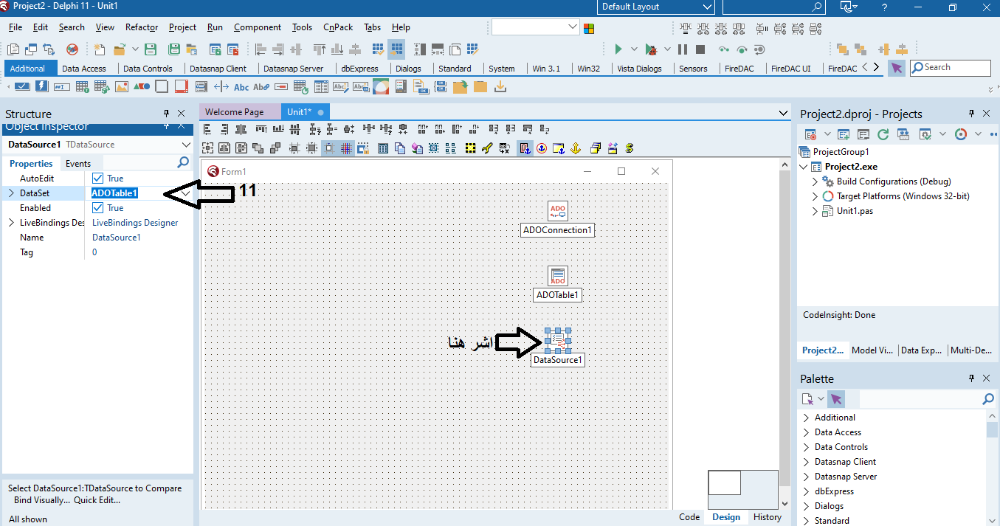Open the Default Layout dropdown
This screenshot has width=1000, height=526.
(x=707, y=6)
